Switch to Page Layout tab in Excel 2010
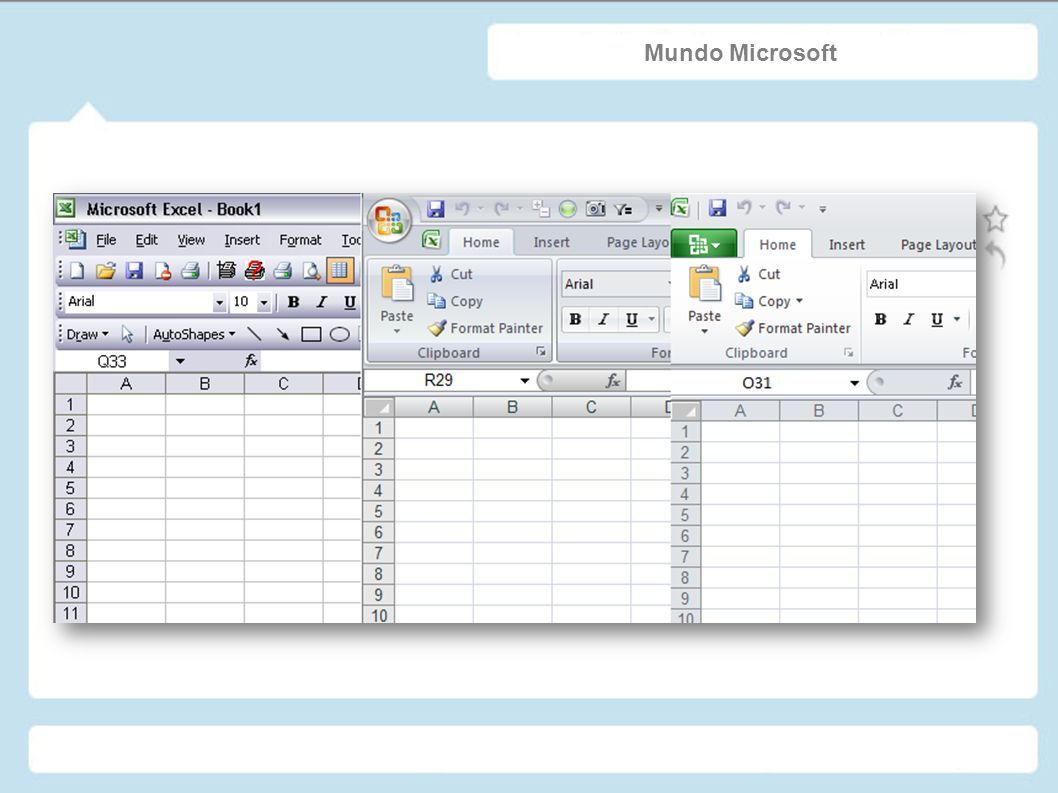The width and height of the screenshot is (1058, 793). coord(938,245)
